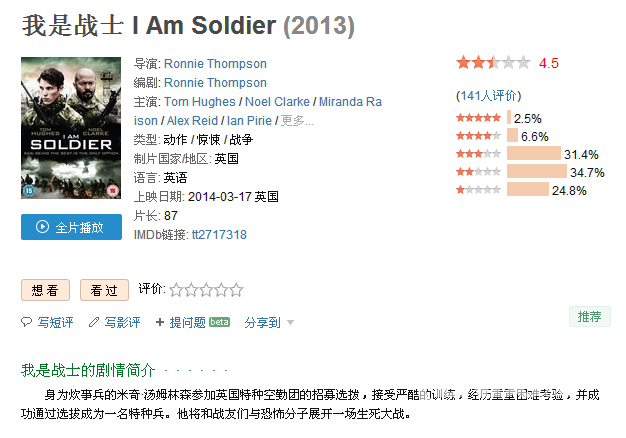
Task: Open director Ronnie Thompson link
Action: point(215,63)
